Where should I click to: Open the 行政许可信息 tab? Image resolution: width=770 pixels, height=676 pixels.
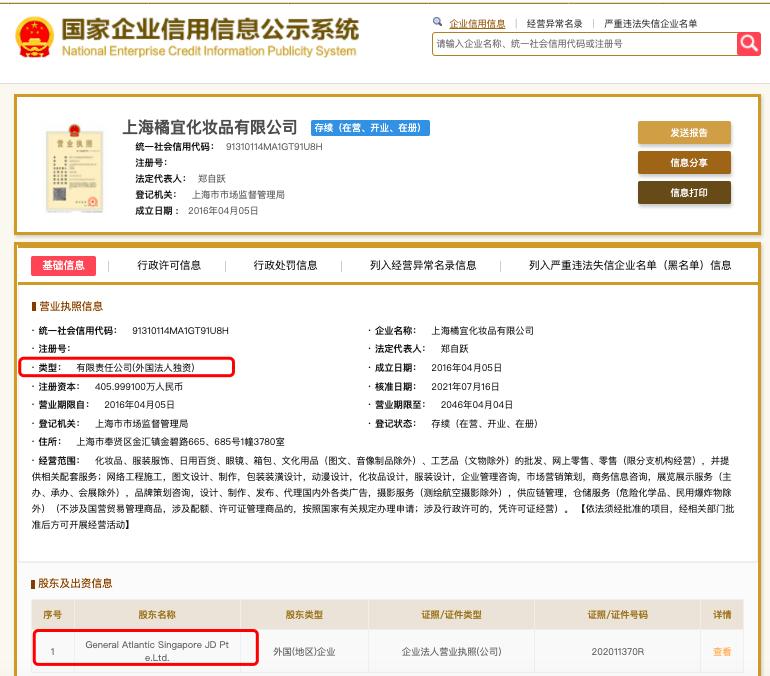click(169, 266)
